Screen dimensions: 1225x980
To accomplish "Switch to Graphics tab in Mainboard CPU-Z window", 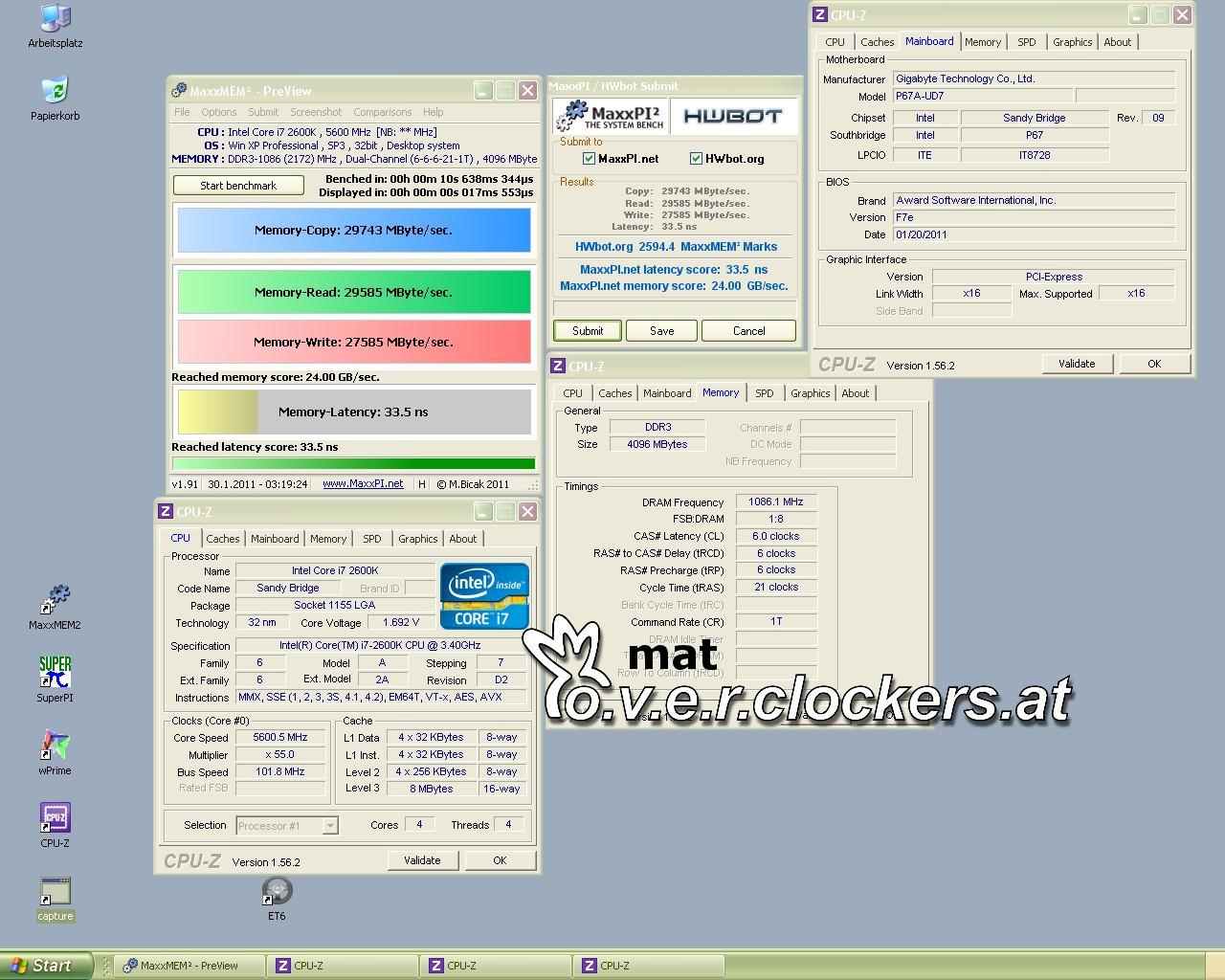I will [x=1072, y=42].
